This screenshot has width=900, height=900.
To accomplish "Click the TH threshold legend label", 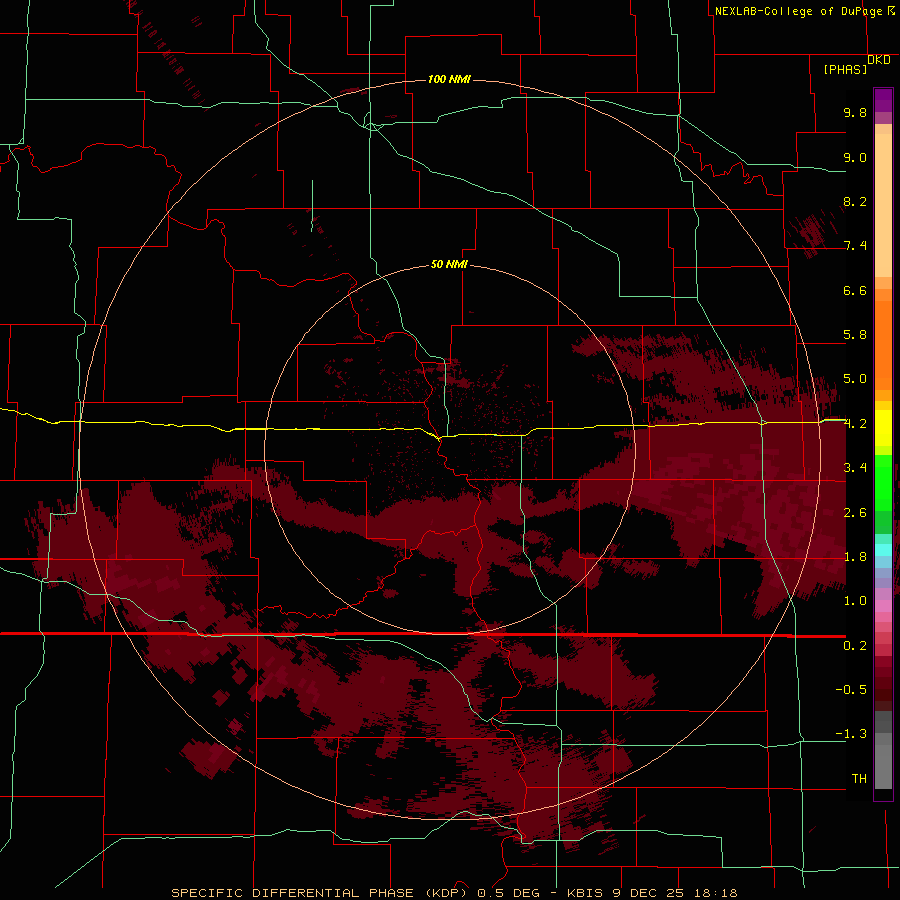I will [859, 779].
